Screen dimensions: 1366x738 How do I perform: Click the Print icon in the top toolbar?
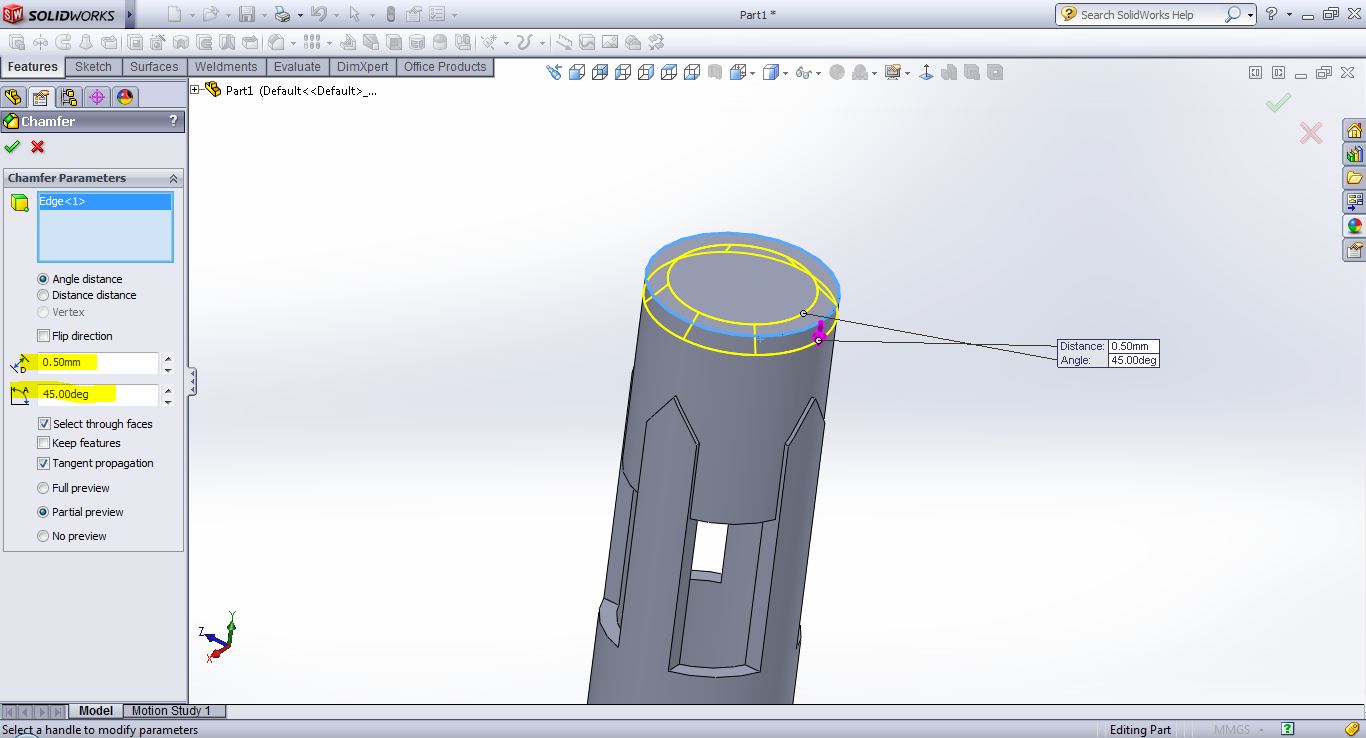point(282,14)
